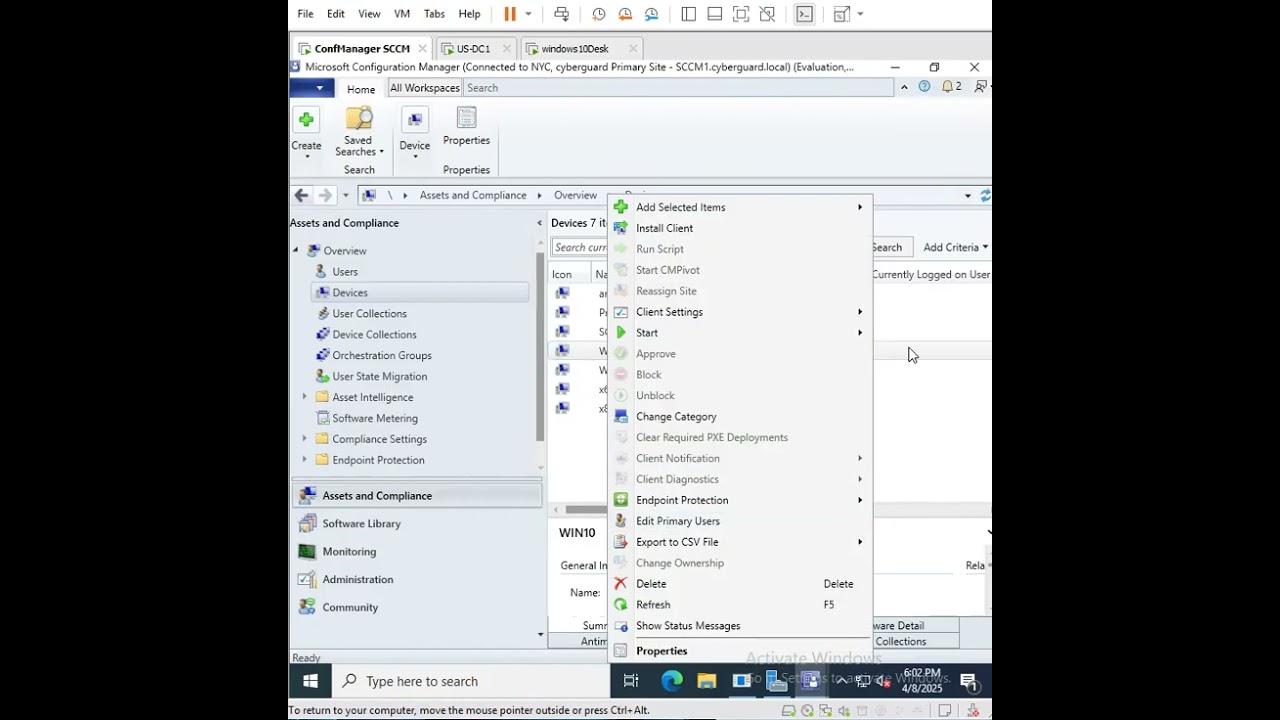Enter full screen mode icon in VMware toolbar

point(741,14)
